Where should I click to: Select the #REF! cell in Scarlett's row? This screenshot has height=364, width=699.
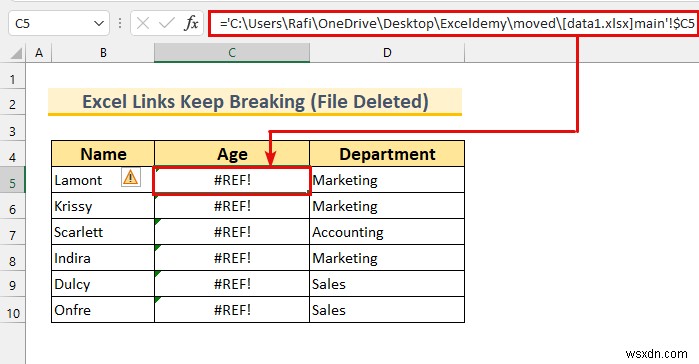coord(232,231)
